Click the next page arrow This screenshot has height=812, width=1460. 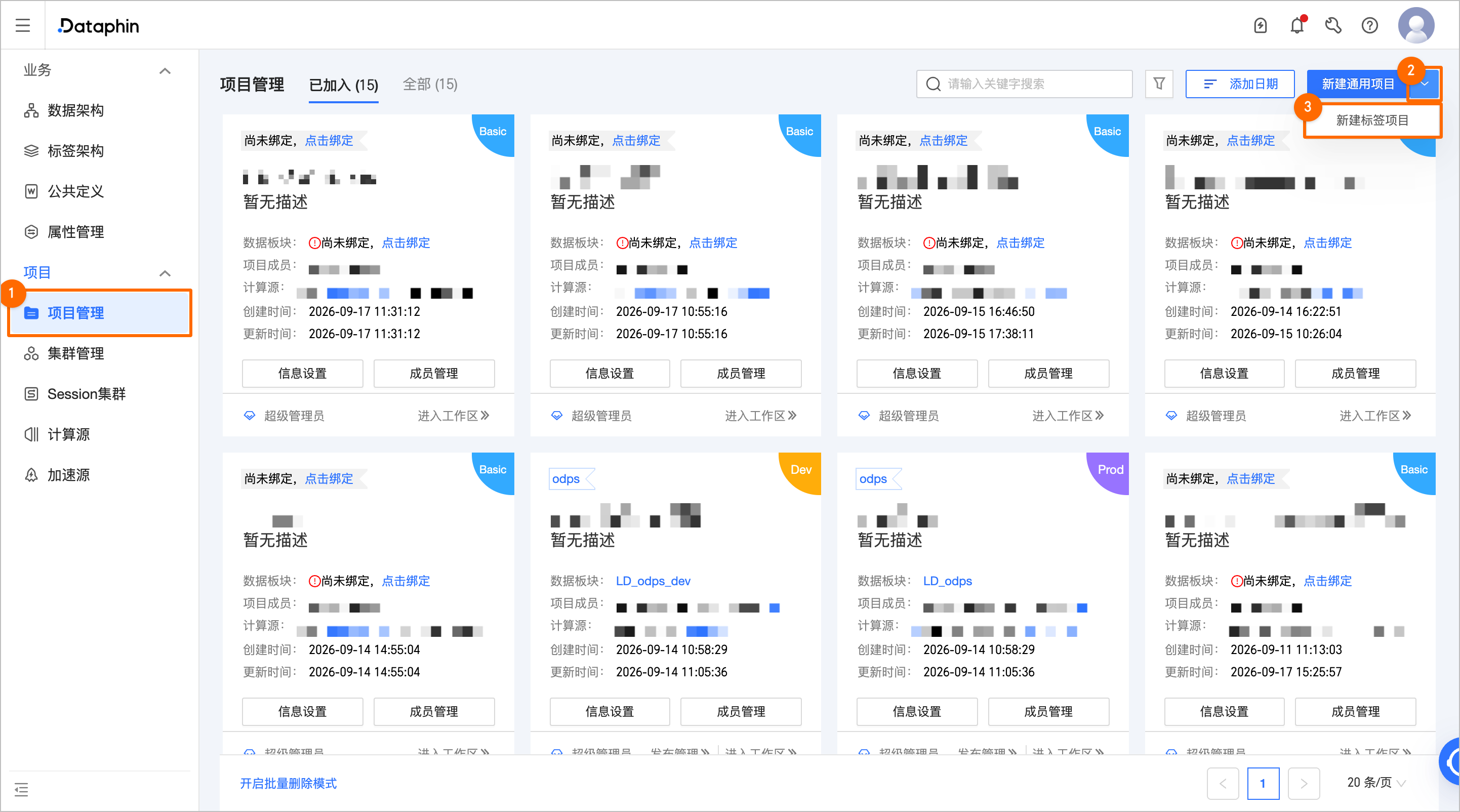pos(1304,783)
